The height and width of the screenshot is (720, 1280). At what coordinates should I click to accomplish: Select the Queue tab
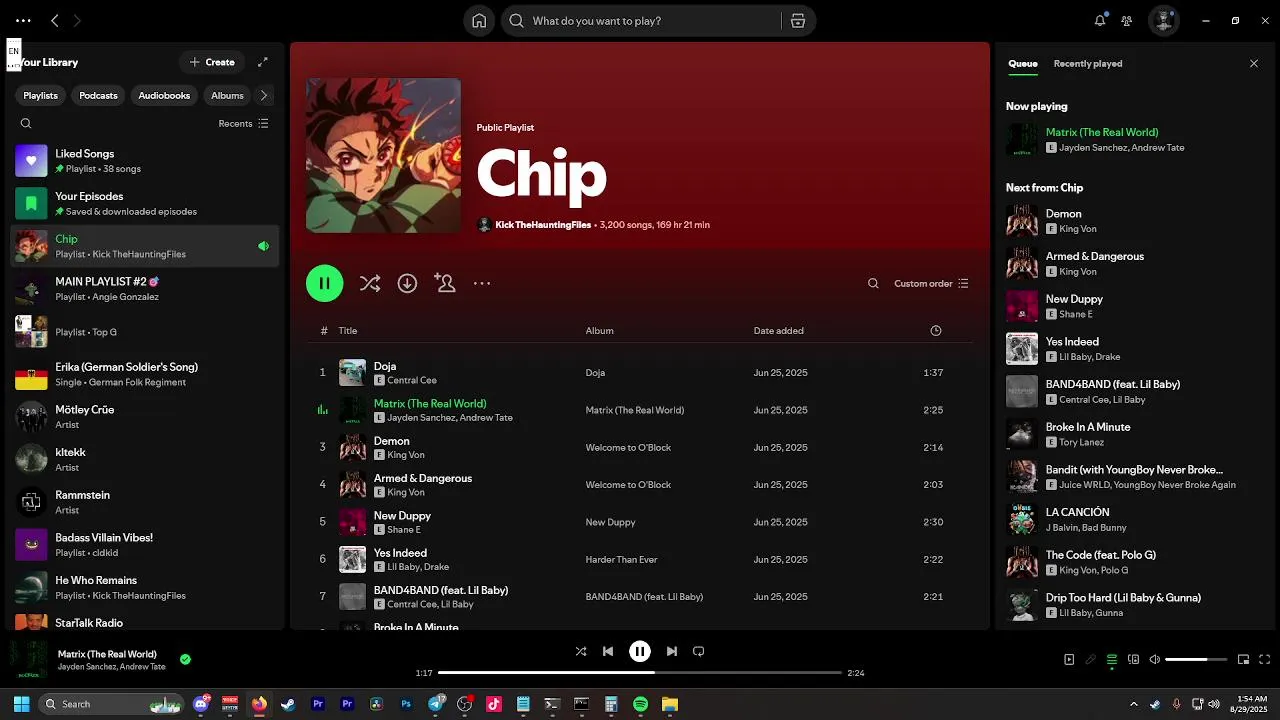[x=1022, y=64]
